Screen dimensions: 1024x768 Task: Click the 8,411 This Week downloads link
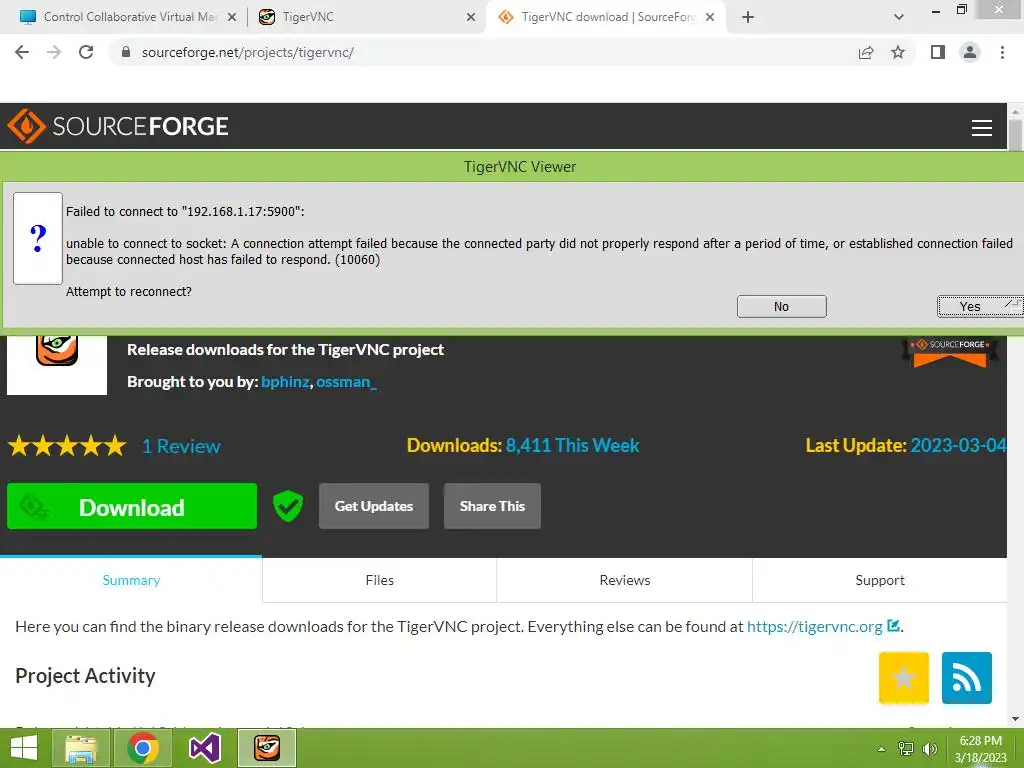coord(572,445)
